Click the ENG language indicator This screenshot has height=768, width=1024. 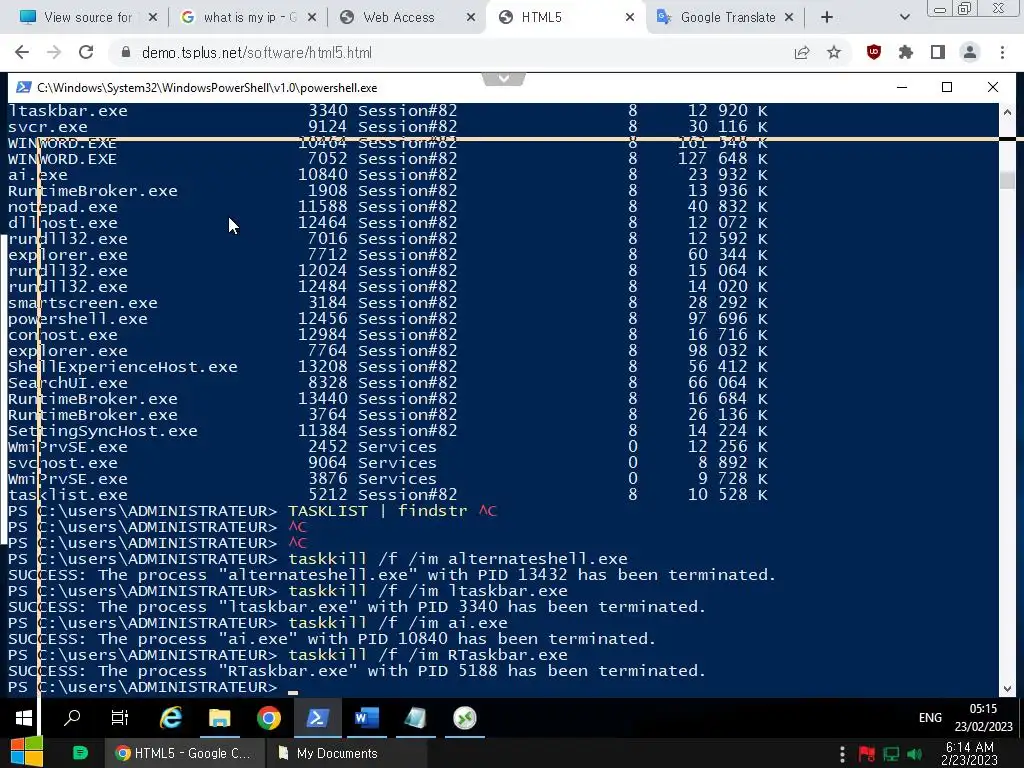(930, 718)
